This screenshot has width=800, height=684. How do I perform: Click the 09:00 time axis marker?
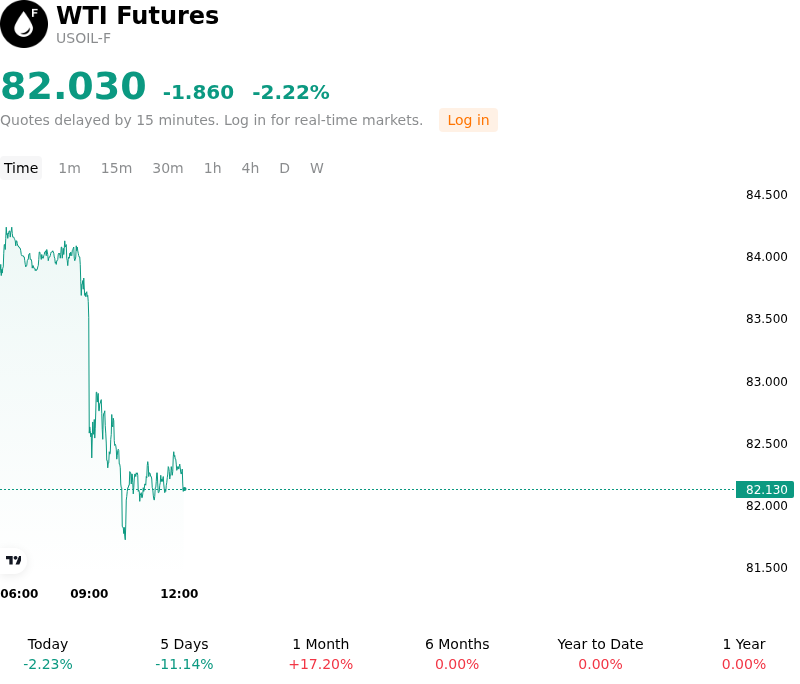tap(89, 594)
